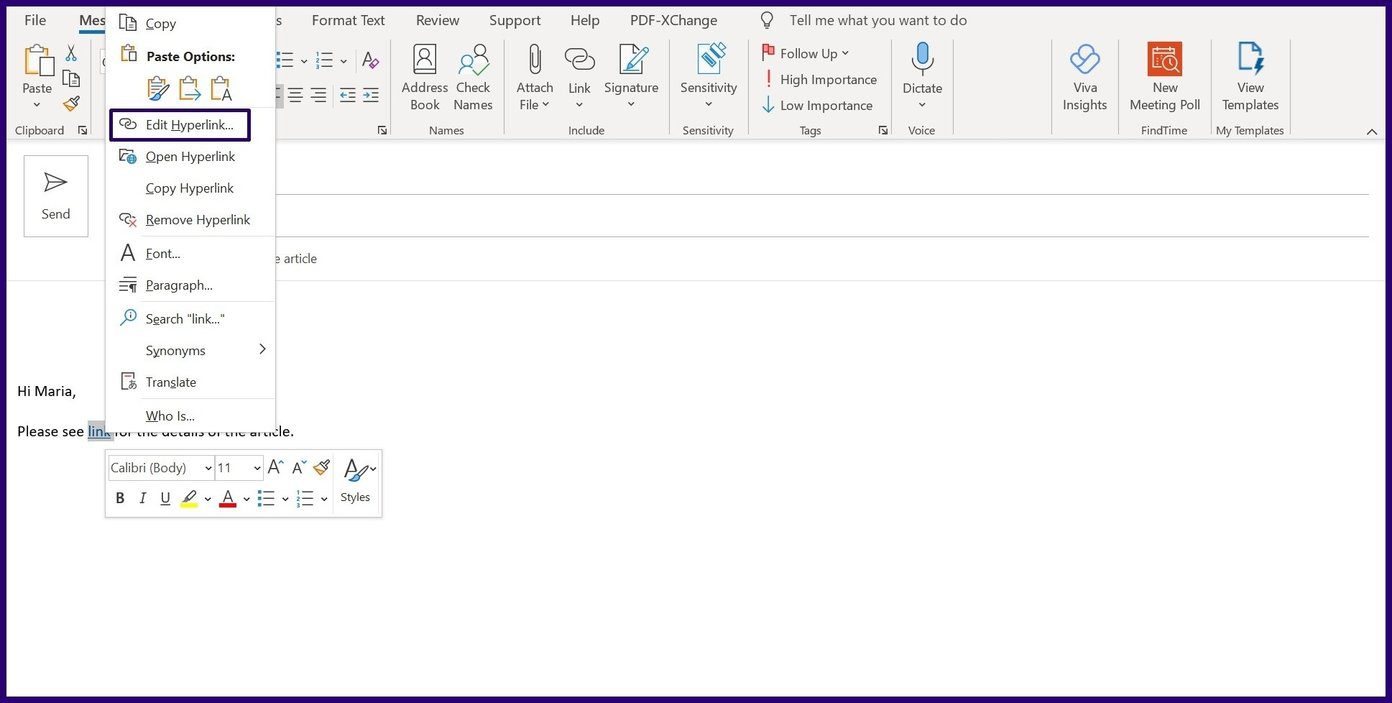Toggle Italic in the mini toolbar
1392x703 pixels.
(142, 498)
